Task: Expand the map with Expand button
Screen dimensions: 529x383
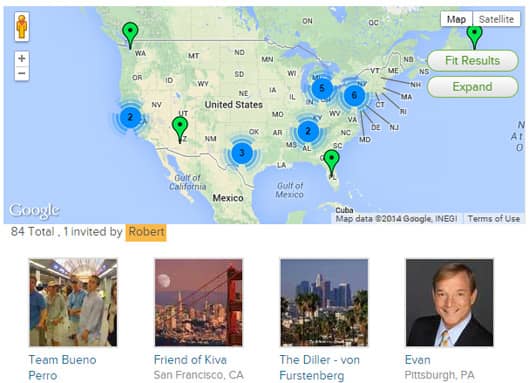Action: (473, 87)
